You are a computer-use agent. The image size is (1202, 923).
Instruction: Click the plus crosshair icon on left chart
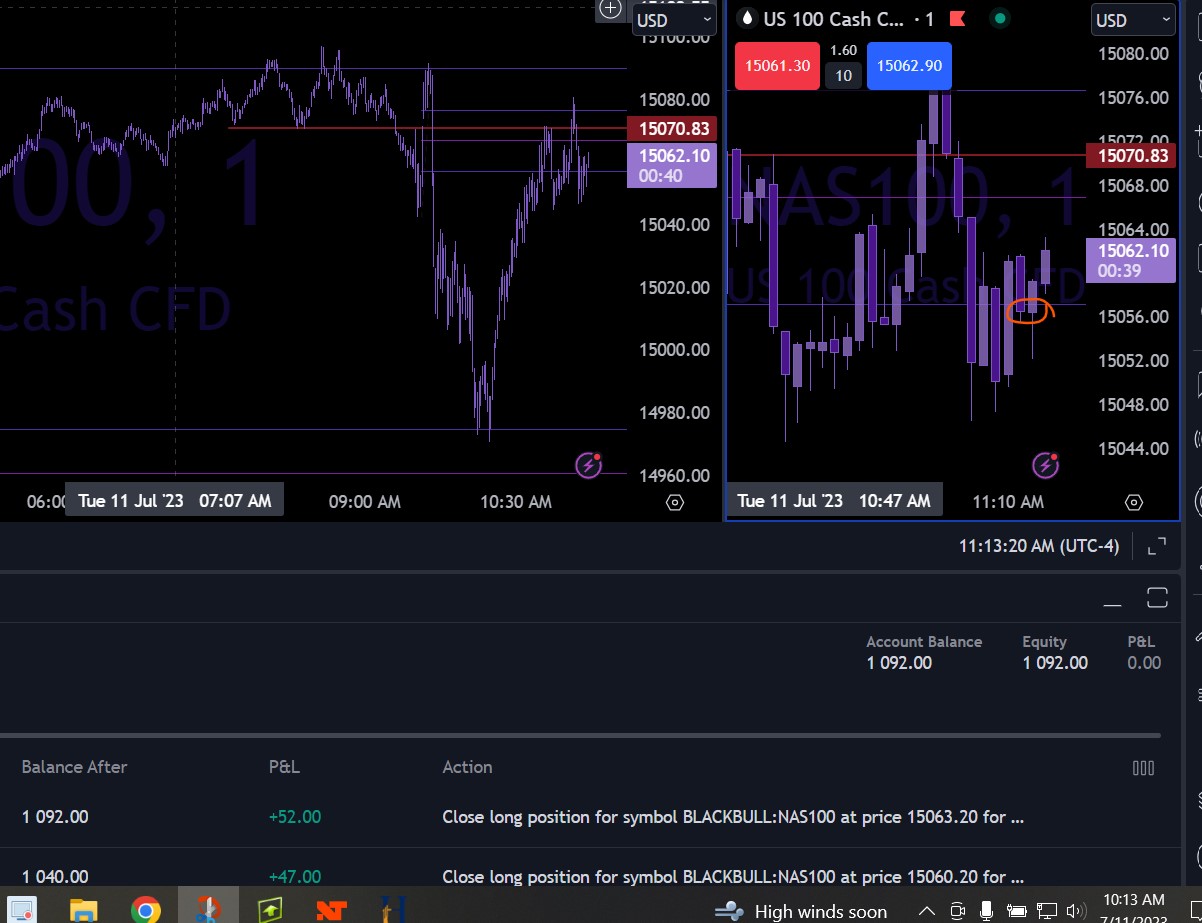[610, 9]
